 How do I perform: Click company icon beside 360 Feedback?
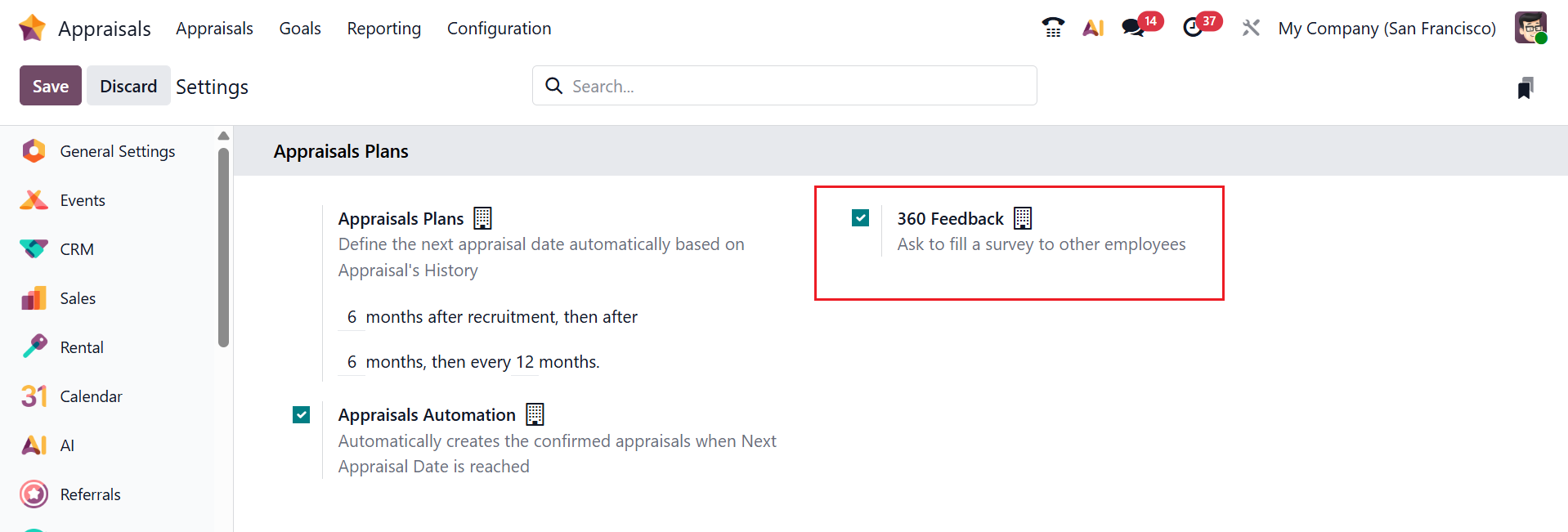(1023, 218)
